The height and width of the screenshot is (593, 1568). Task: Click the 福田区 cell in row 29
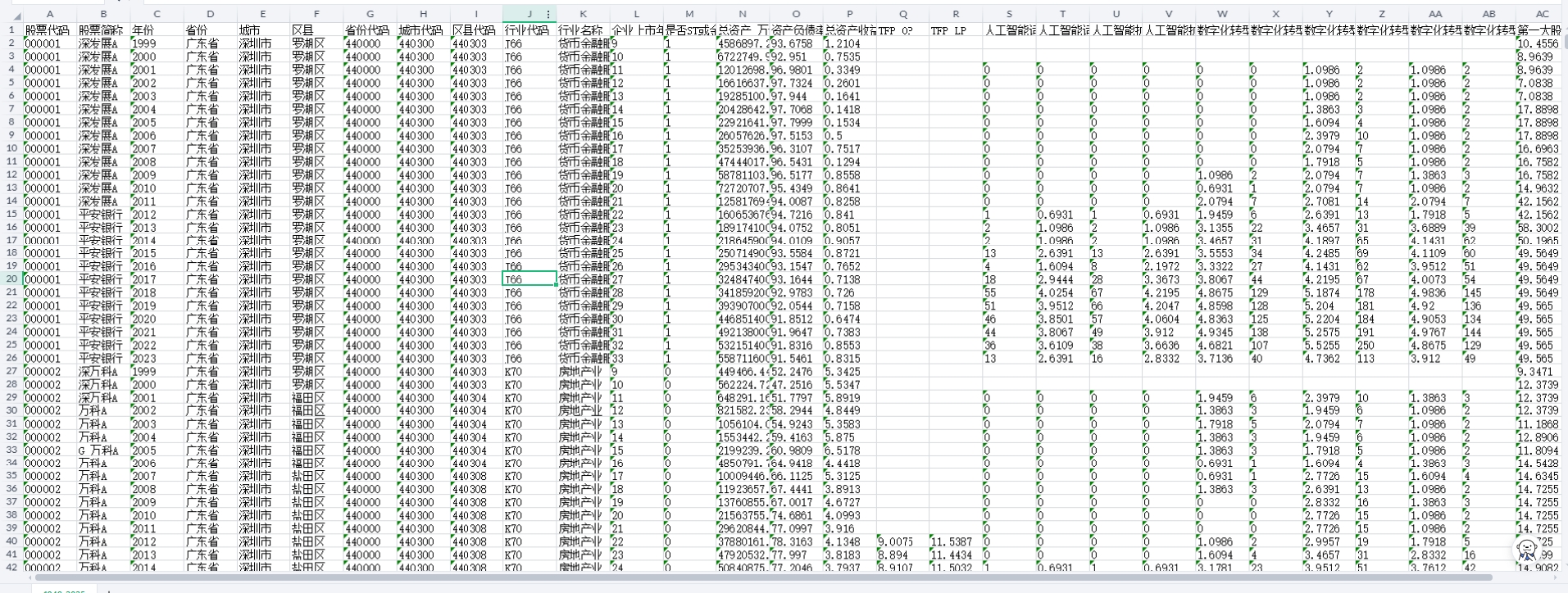[x=316, y=397]
